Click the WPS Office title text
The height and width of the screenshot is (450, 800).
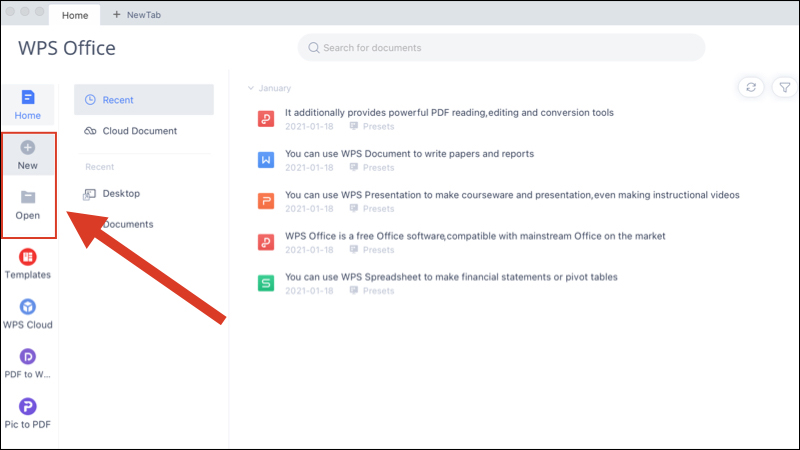67,48
